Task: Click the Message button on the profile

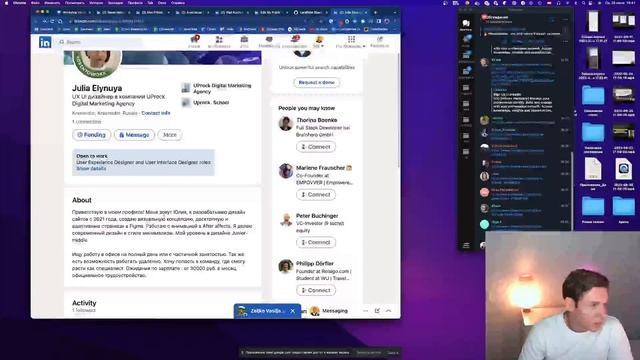Action: (134, 135)
